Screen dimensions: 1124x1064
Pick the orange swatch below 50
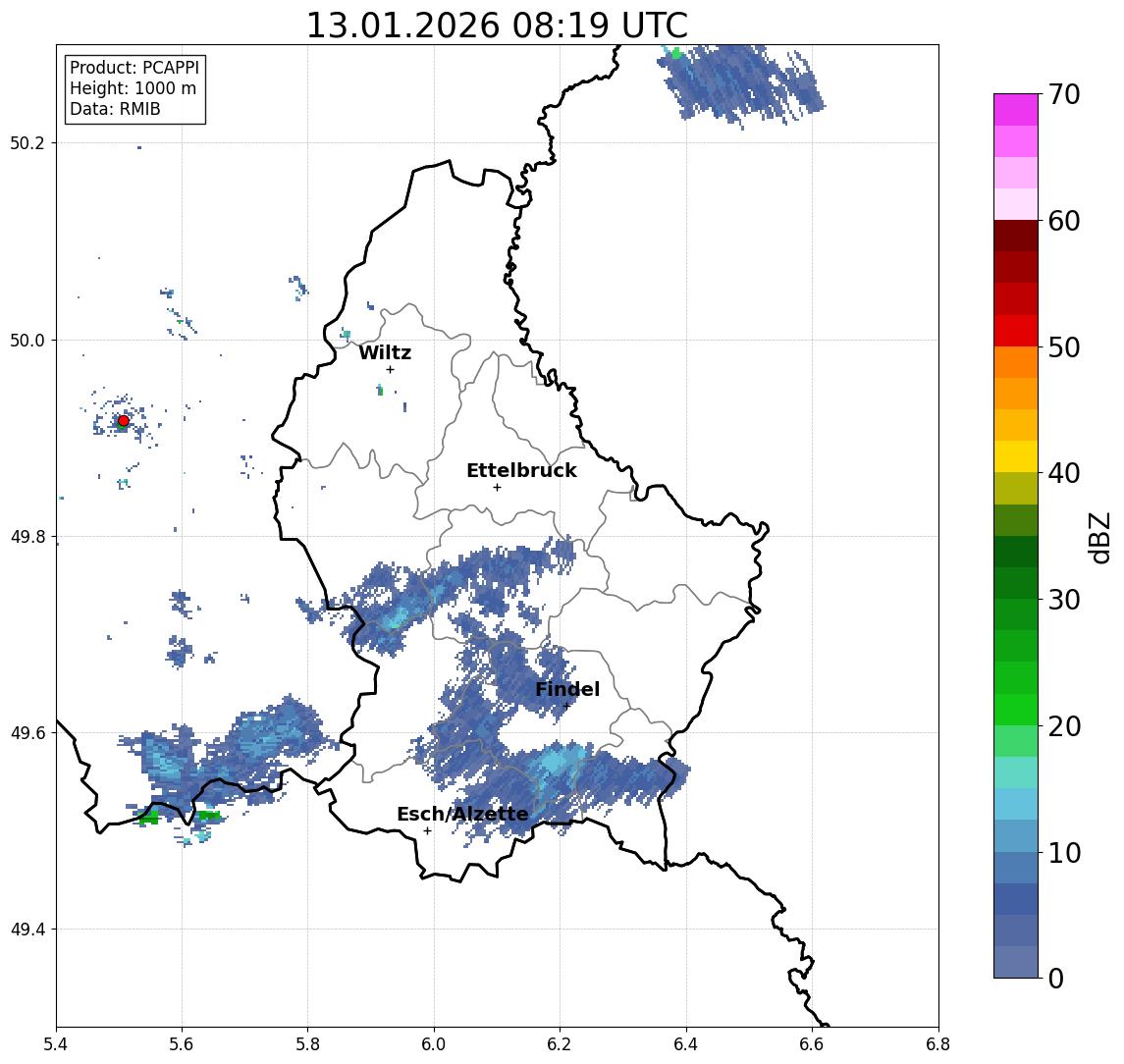click(x=1016, y=362)
